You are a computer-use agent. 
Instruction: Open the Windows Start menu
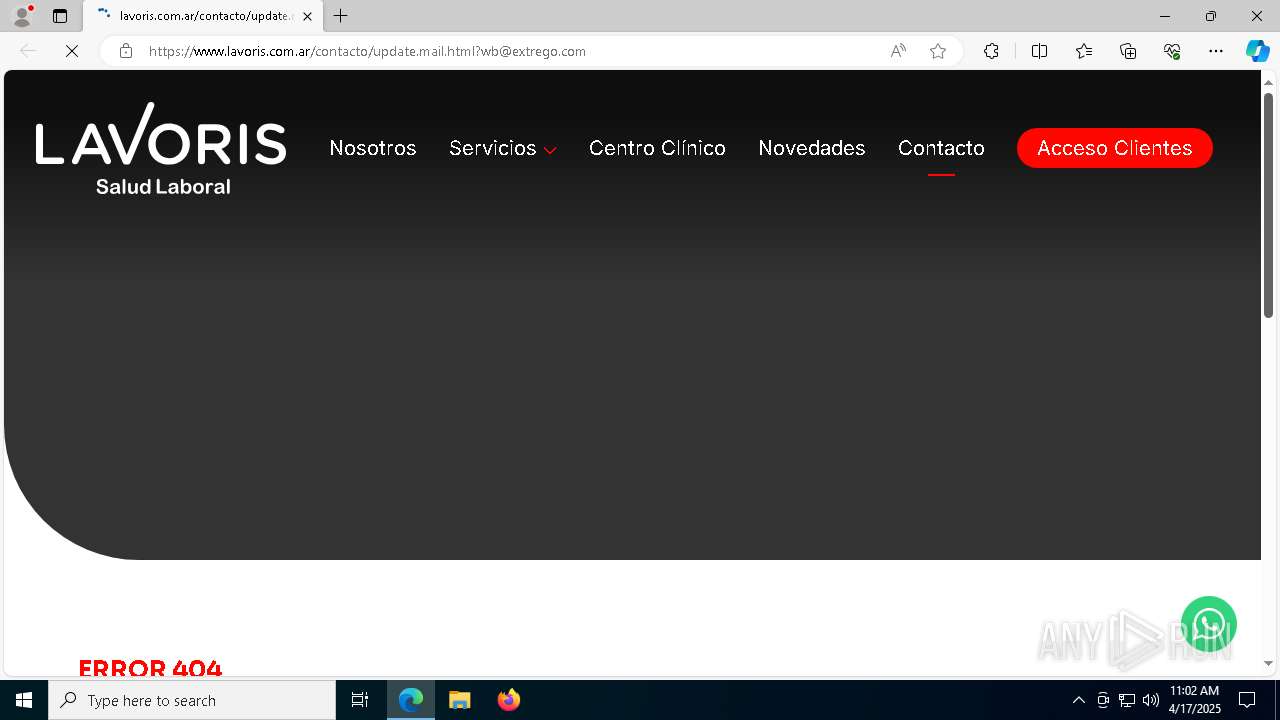(x=24, y=700)
